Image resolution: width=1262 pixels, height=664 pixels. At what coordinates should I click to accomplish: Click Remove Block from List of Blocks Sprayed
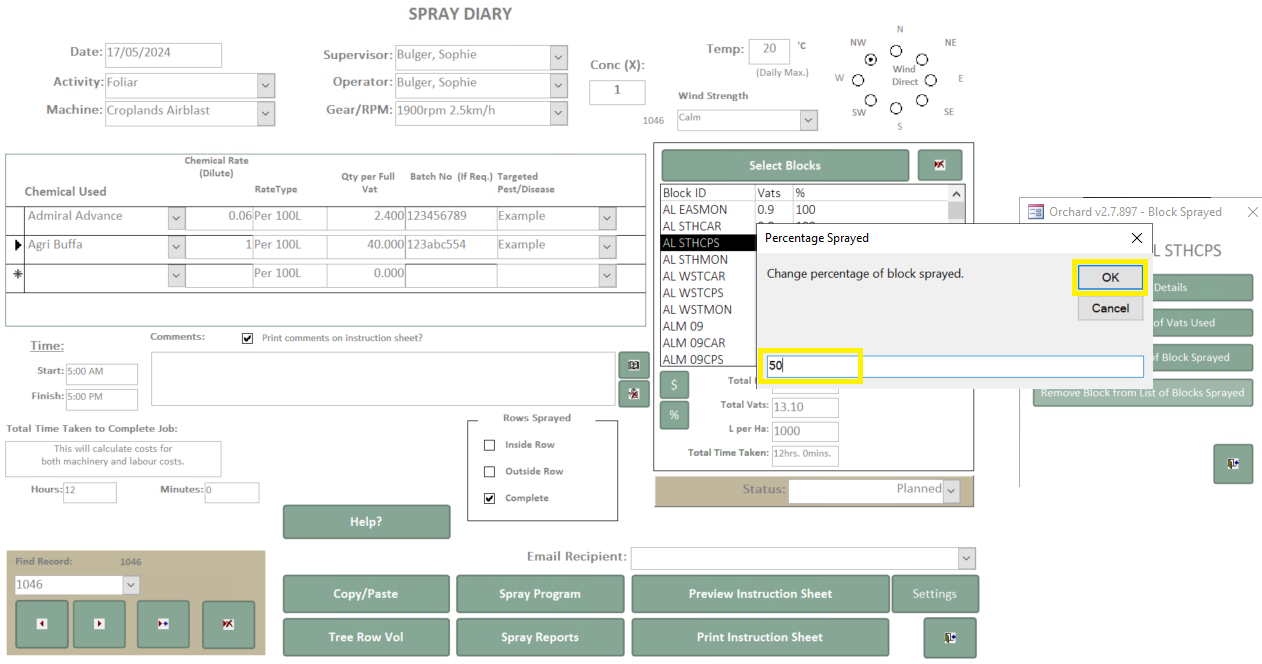click(1143, 392)
